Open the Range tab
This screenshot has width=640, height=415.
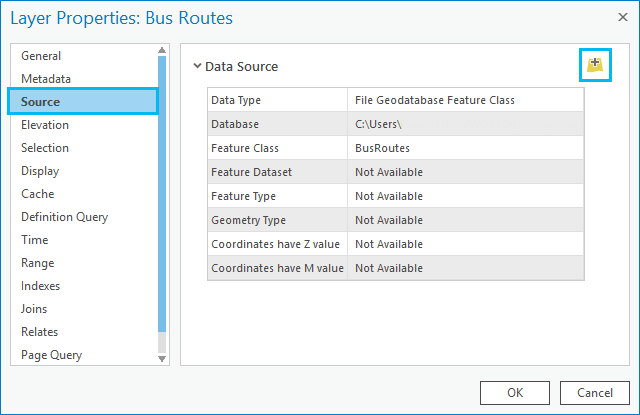coord(38,263)
